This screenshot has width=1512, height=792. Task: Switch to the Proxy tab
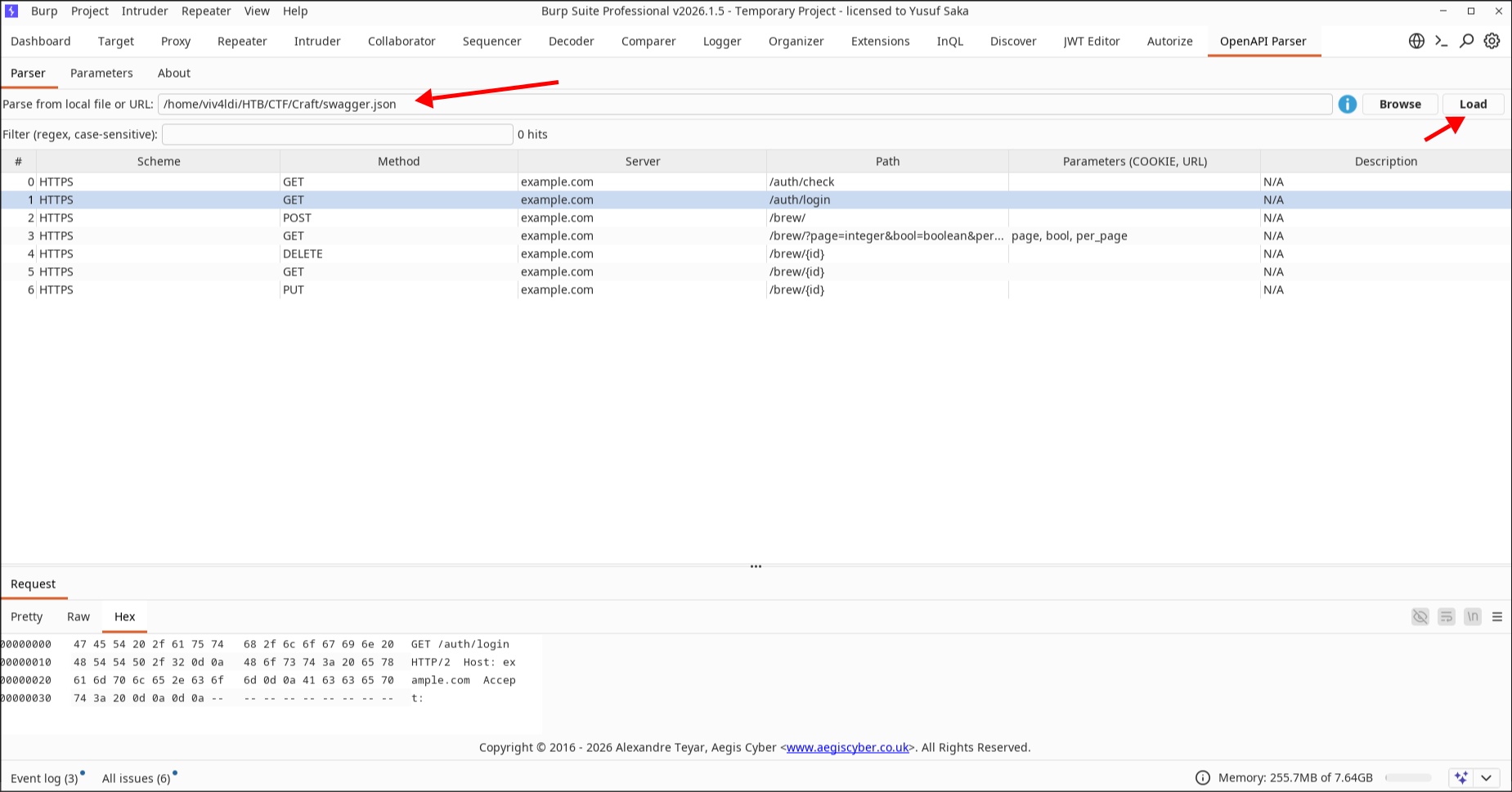(176, 41)
